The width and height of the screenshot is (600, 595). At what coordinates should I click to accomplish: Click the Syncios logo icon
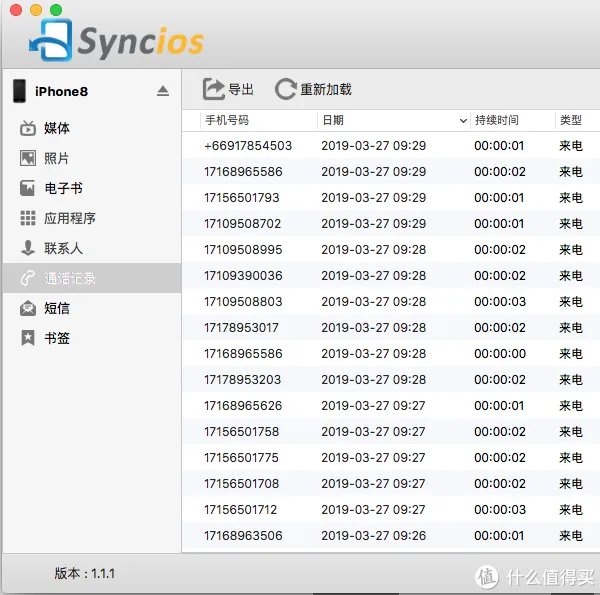click(51, 41)
